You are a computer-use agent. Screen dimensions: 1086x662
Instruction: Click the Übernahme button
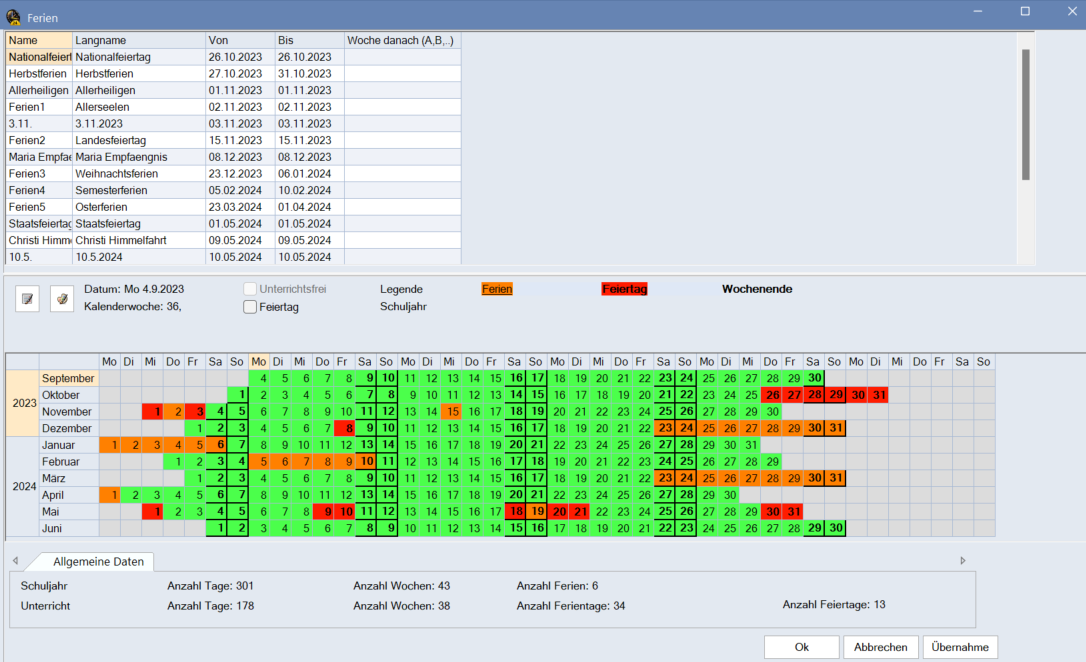tap(959, 647)
